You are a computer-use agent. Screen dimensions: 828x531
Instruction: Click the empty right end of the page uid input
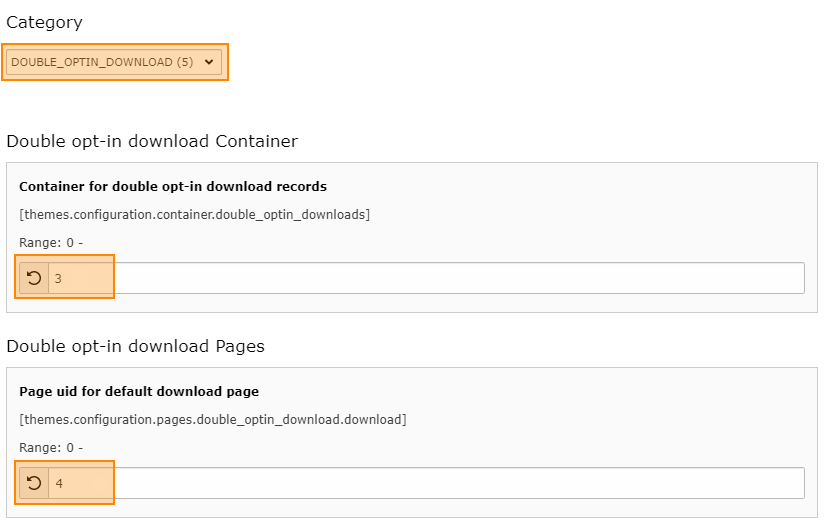tap(739, 483)
